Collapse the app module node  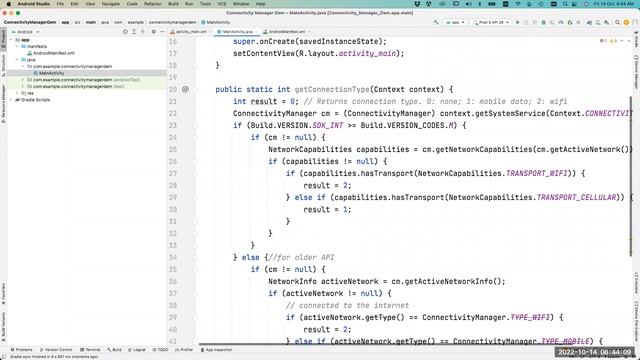click(x=11, y=40)
